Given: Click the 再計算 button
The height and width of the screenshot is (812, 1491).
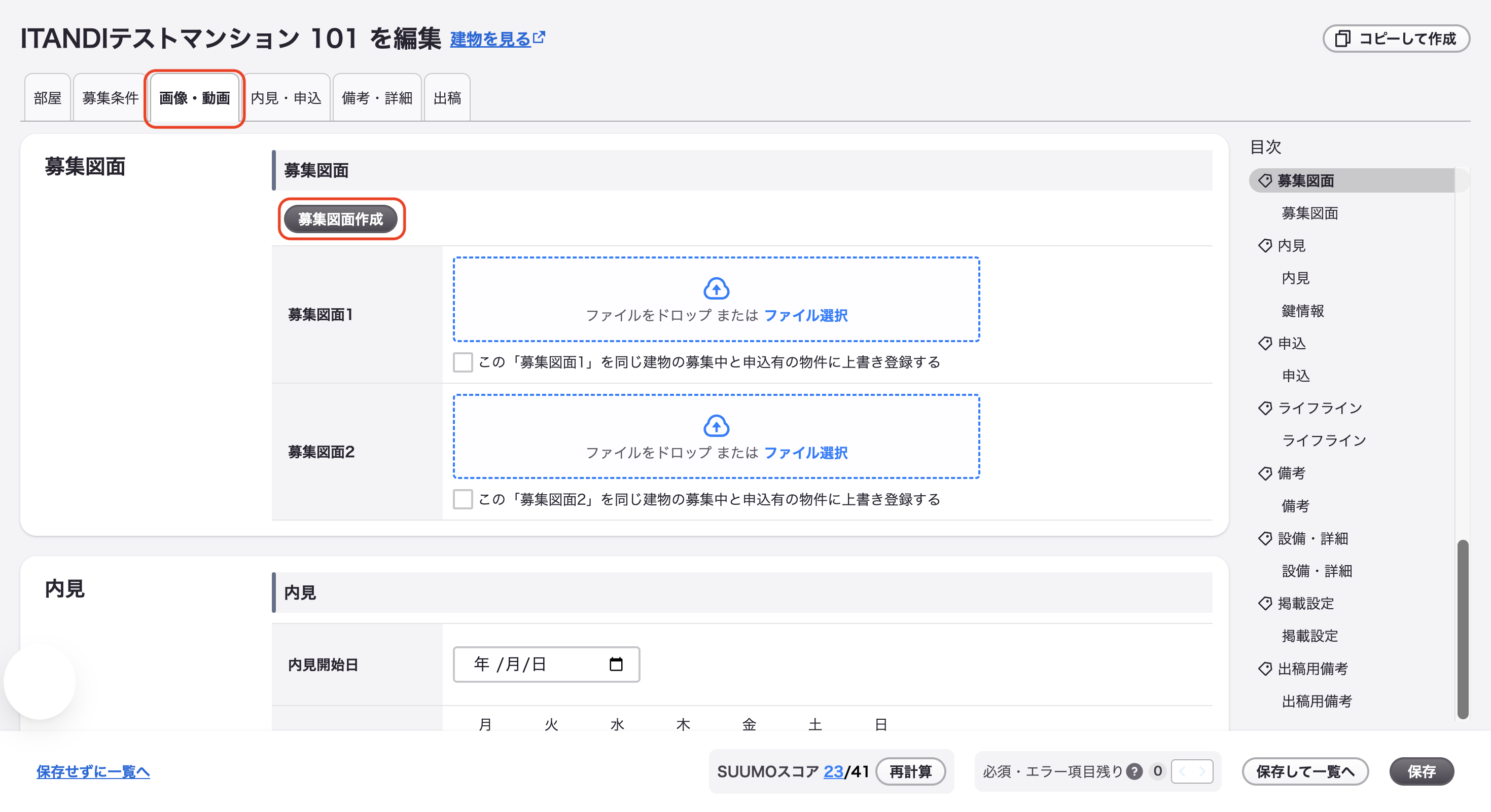Looking at the screenshot, I should (x=910, y=771).
